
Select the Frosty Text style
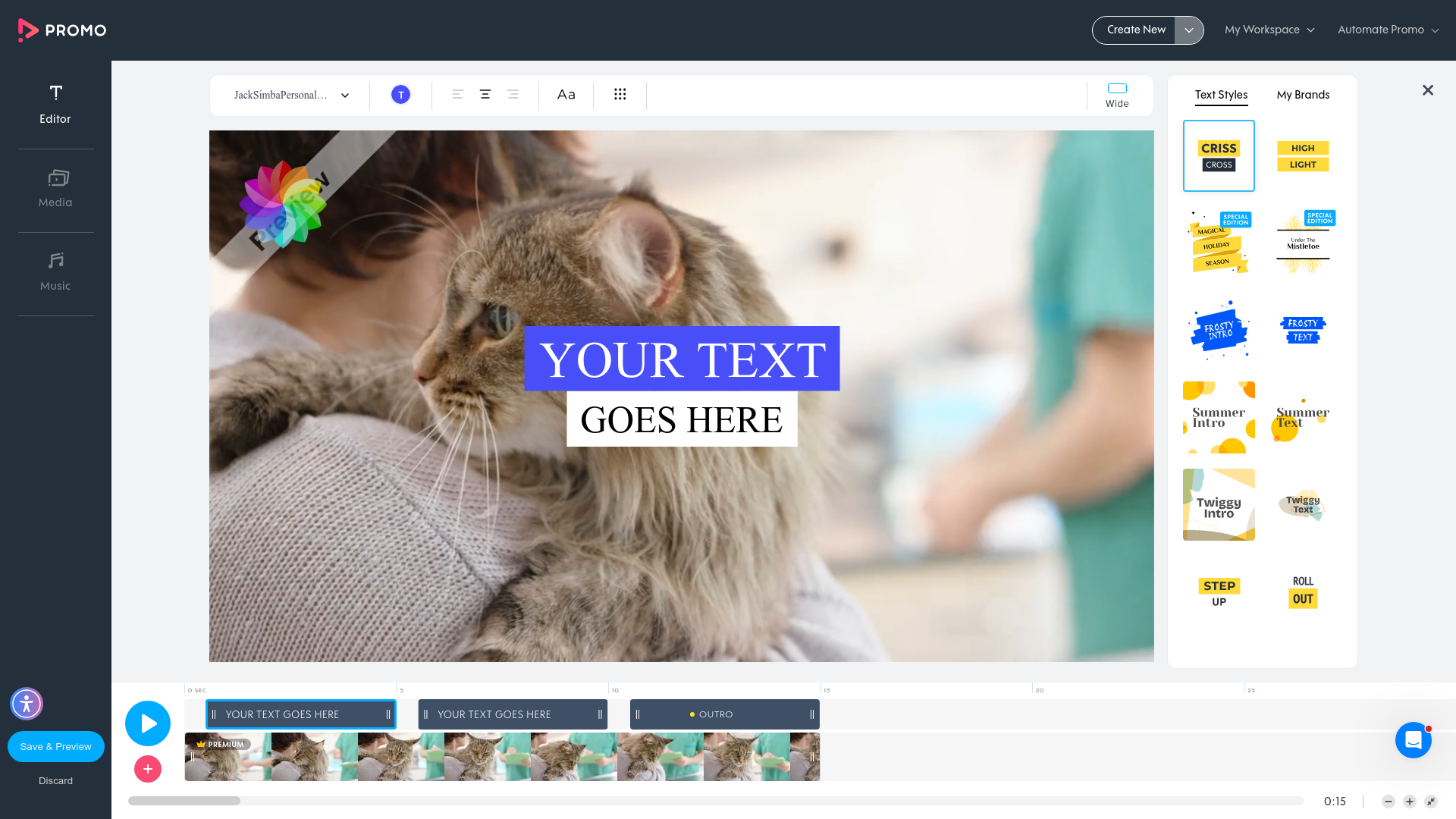click(x=1303, y=330)
